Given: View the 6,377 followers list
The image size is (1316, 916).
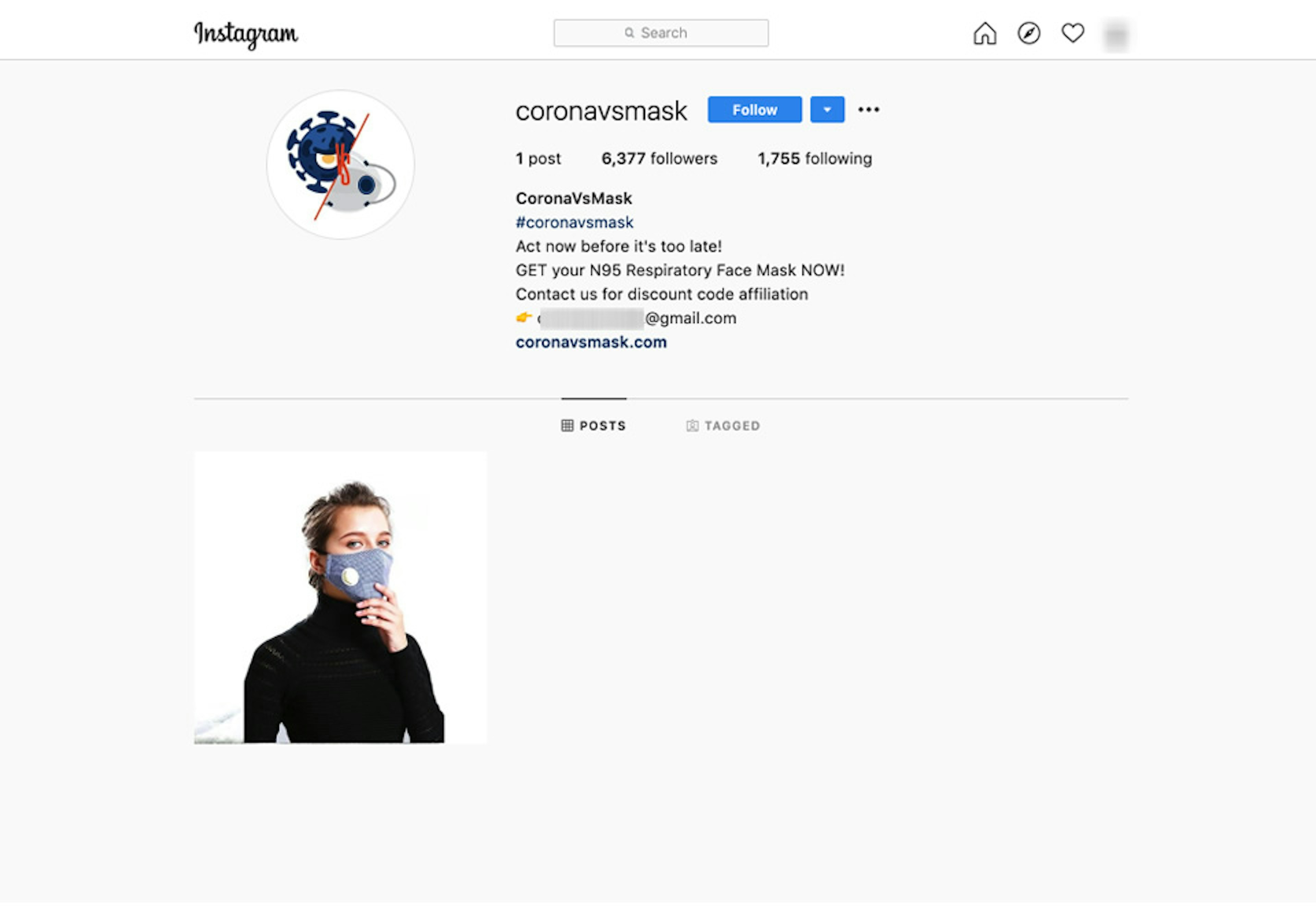Looking at the screenshot, I should 659,158.
